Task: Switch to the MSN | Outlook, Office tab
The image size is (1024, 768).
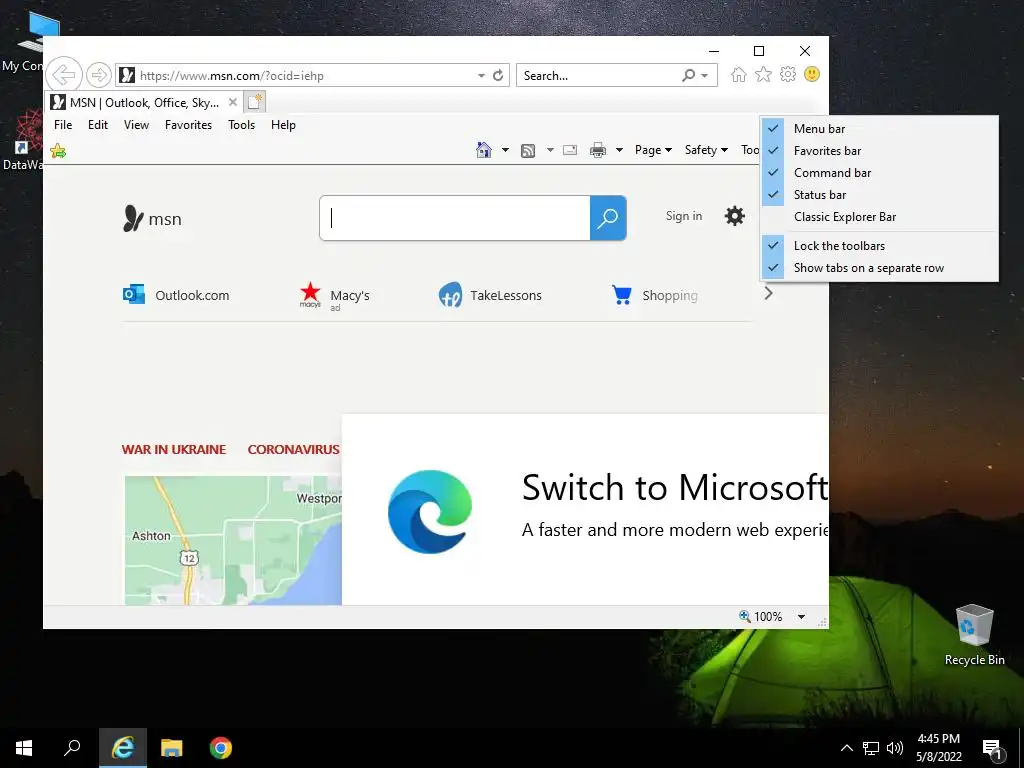Action: 144,103
